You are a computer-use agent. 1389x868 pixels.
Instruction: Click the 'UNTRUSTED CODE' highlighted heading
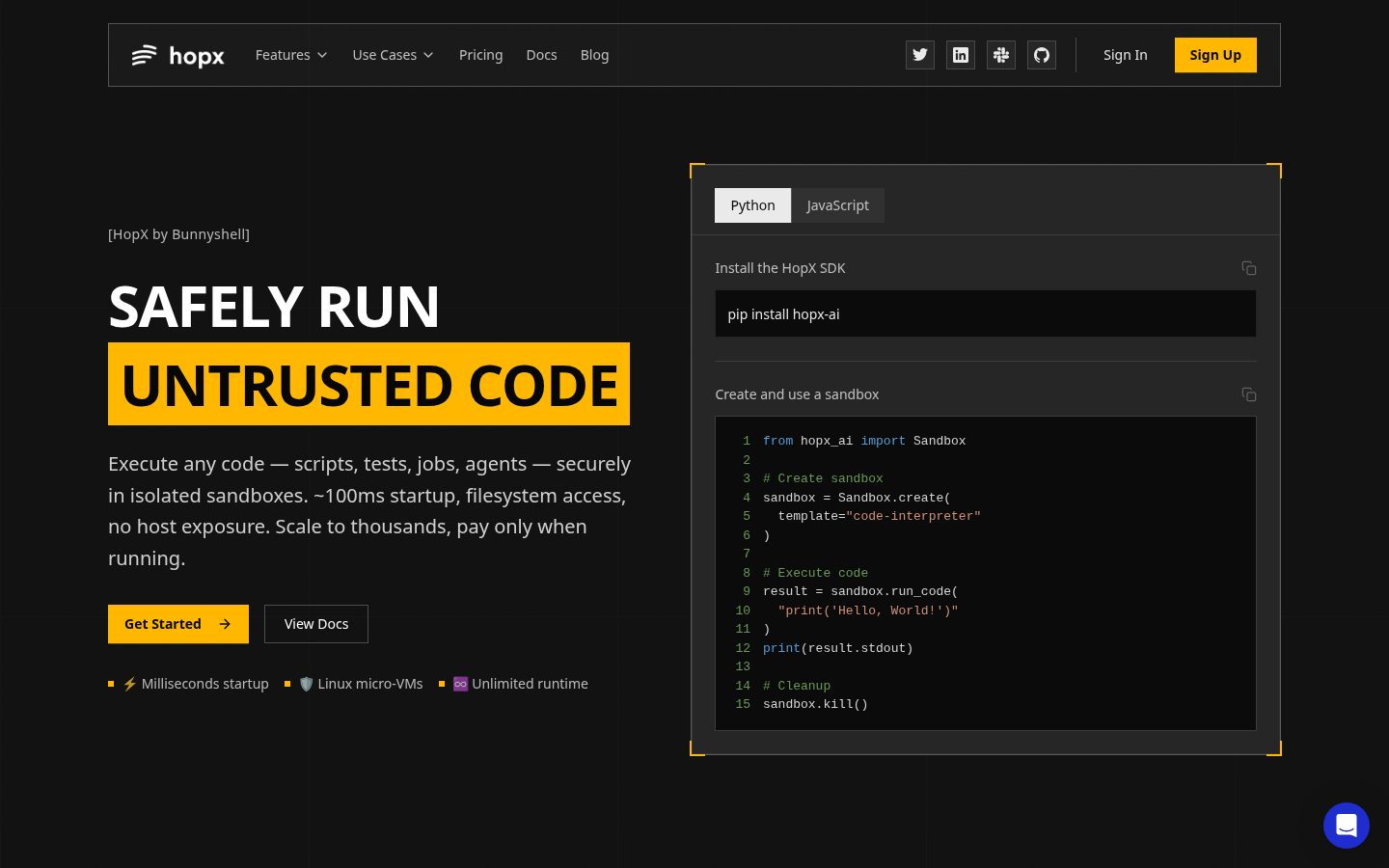(x=368, y=384)
